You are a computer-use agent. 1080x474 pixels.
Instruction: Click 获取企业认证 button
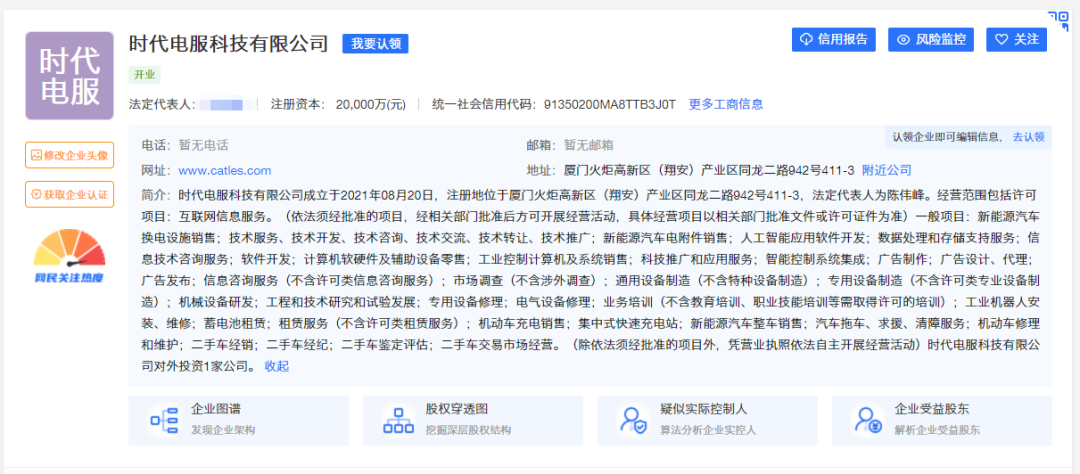click(x=70, y=194)
